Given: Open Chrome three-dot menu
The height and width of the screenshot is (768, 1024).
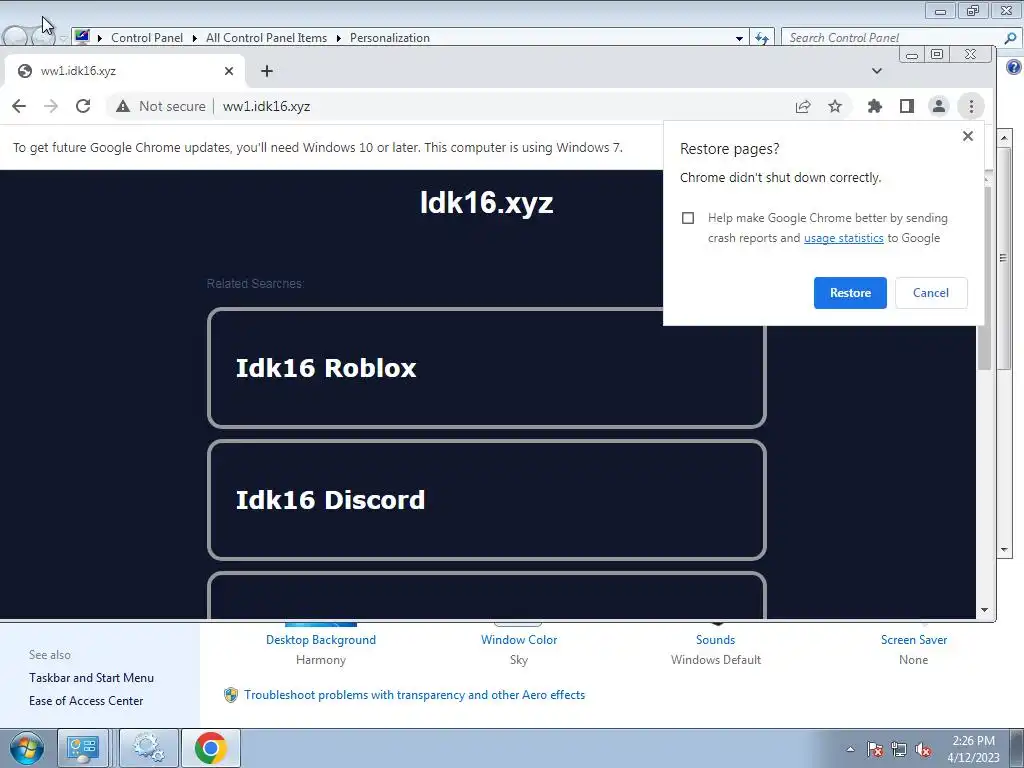Looking at the screenshot, I should tap(971, 106).
